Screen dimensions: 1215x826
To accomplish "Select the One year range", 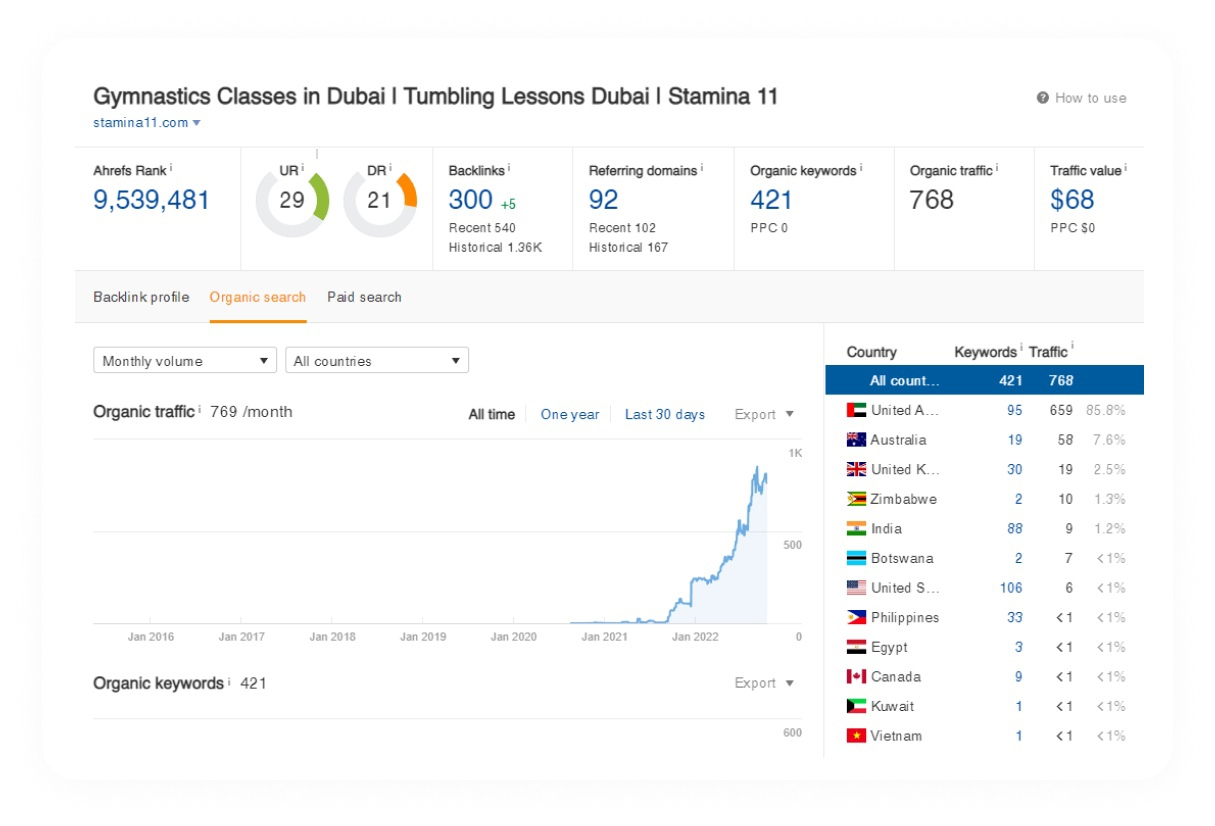I will point(570,414).
